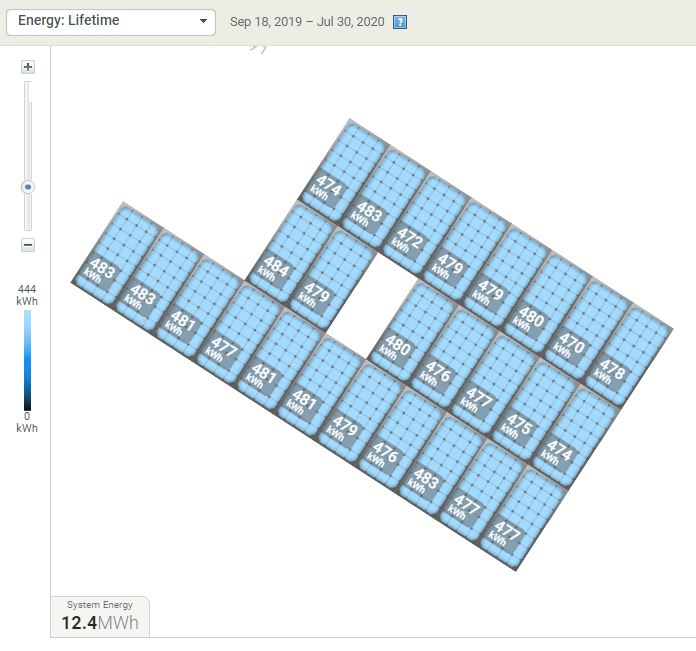Screen dimensions: 696x651
Task: Click the Sep 18, 2019 – Jul 30, 2020 date range
Action: pos(307,22)
